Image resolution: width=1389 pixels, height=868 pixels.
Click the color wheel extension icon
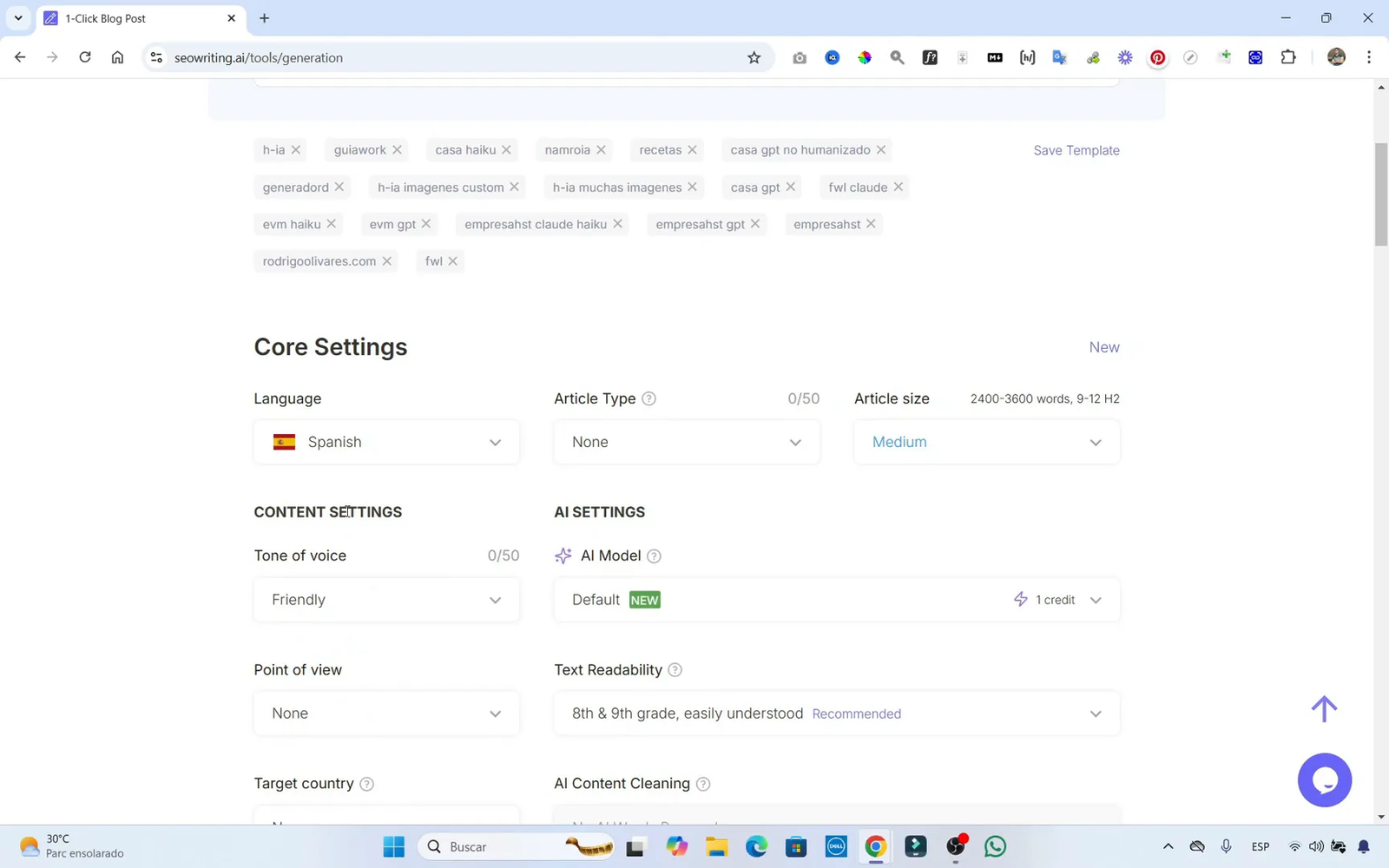click(x=864, y=57)
